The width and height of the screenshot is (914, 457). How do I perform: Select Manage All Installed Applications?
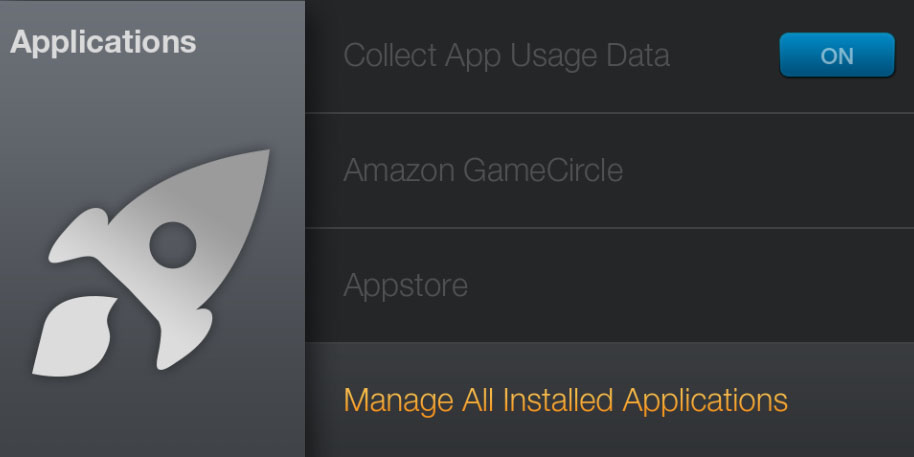tap(565, 400)
